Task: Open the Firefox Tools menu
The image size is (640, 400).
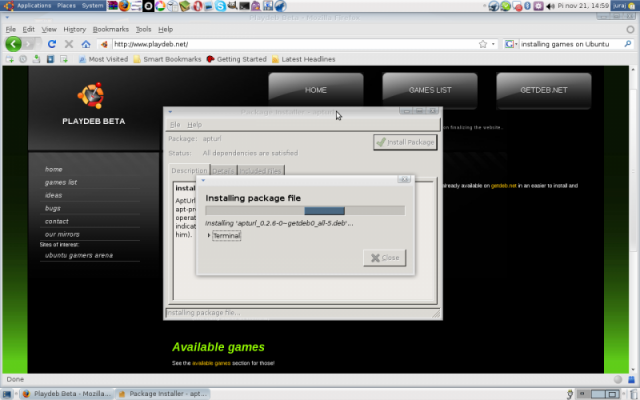Action: [x=143, y=29]
